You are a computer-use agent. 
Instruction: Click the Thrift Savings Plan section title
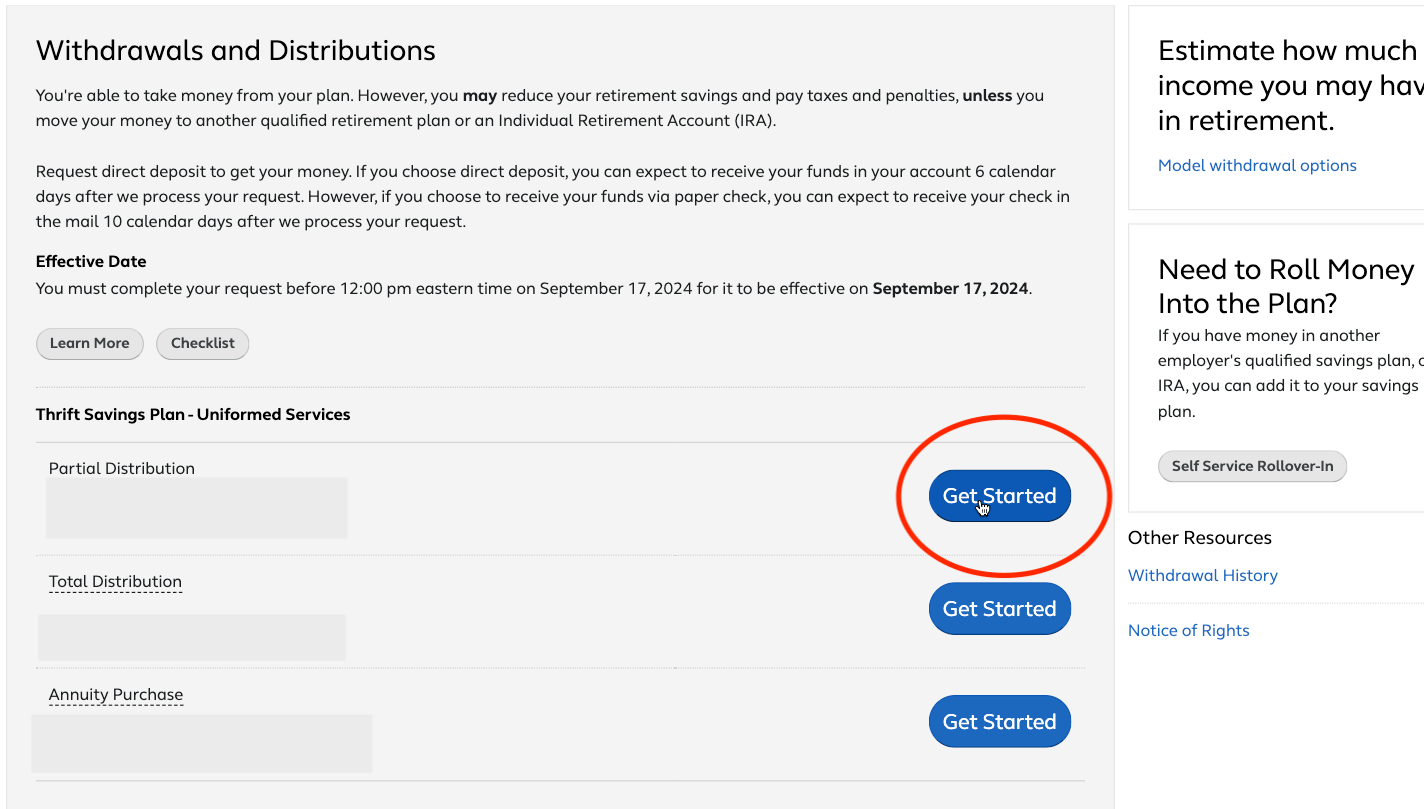click(193, 414)
